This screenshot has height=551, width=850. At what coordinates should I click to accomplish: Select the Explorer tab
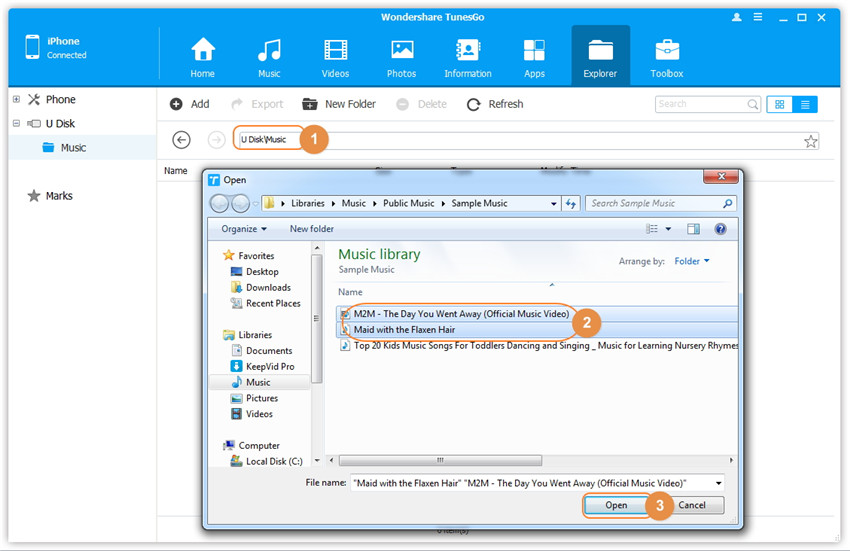[x=600, y=57]
